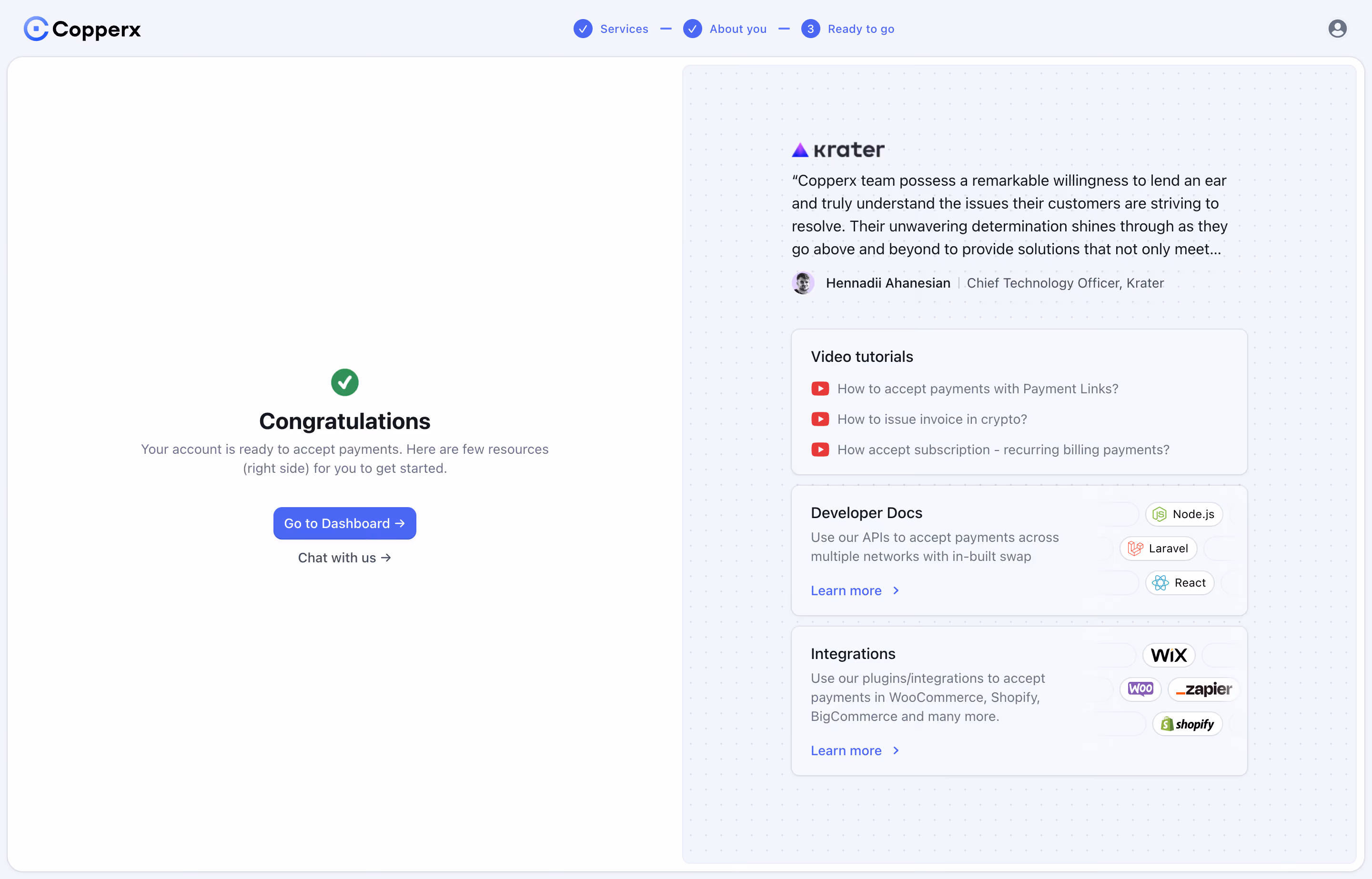Open subscription recurring billing tutorial
1372x879 pixels.
1003,450
